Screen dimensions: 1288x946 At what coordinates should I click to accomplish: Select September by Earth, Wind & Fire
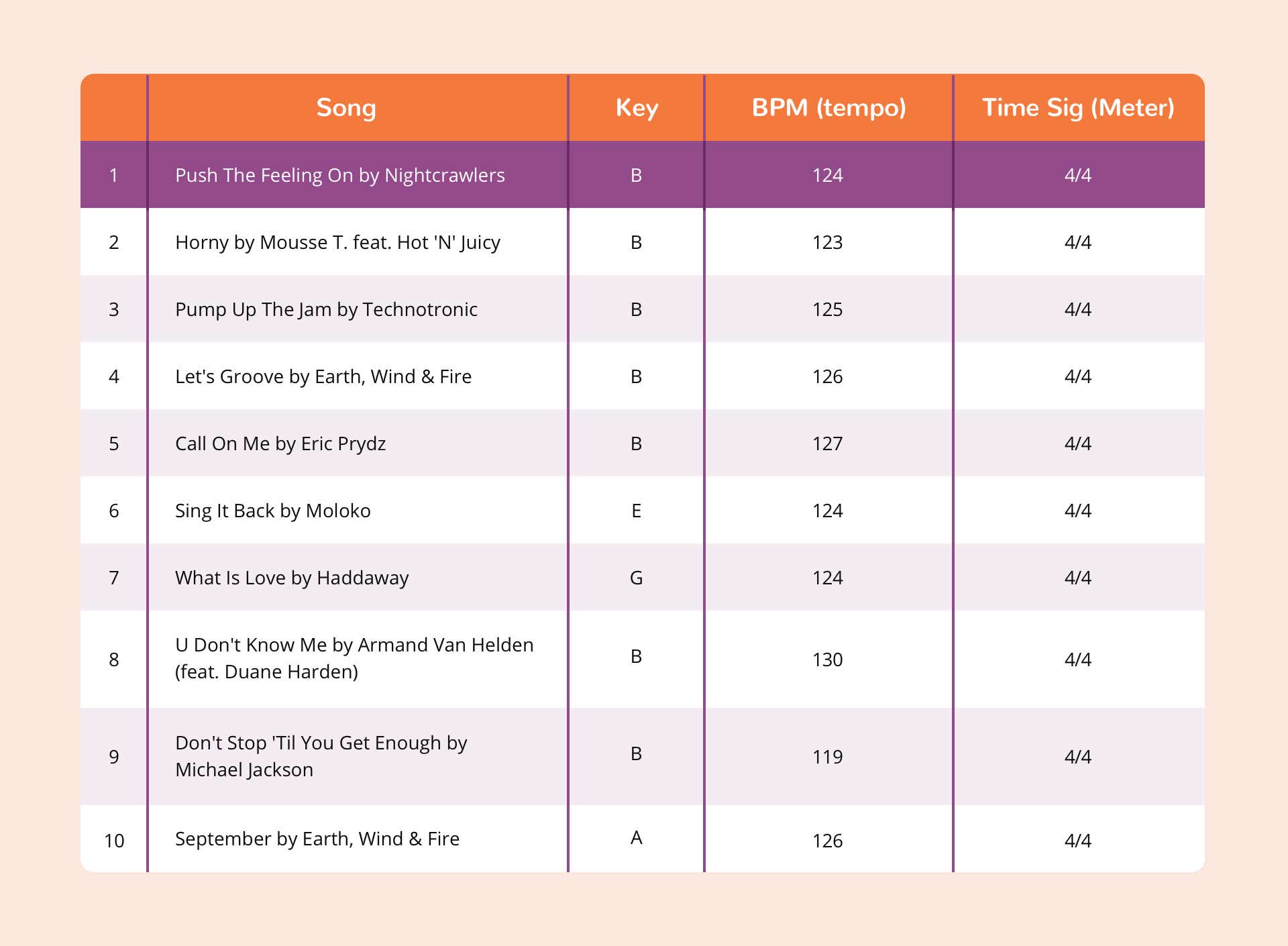pos(317,839)
